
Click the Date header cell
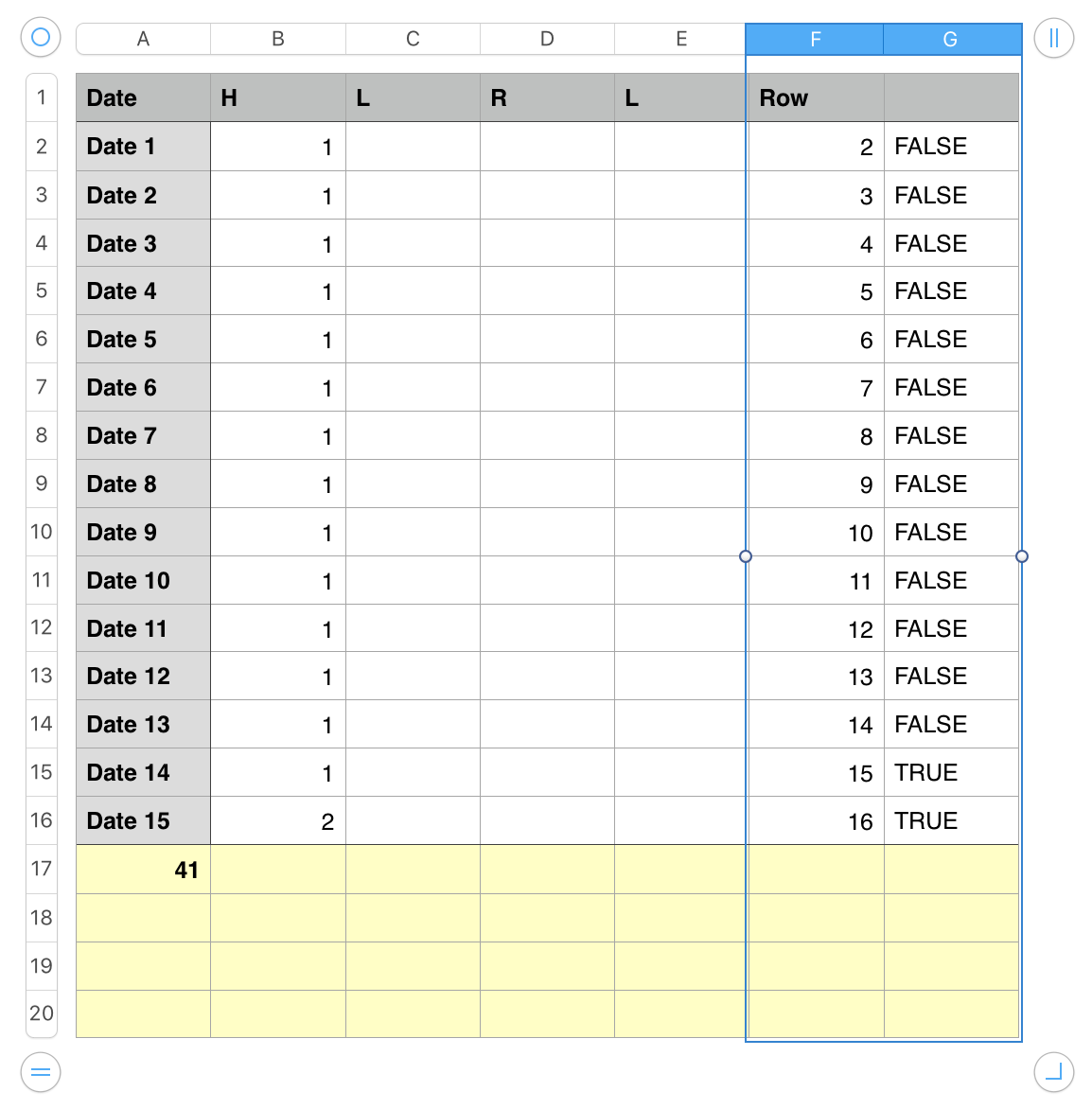[143, 98]
